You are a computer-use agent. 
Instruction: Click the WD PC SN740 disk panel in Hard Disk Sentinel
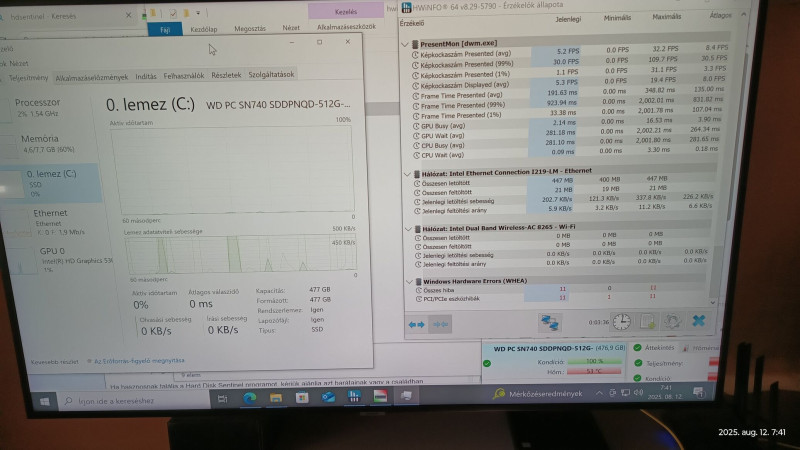coord(555,363)
